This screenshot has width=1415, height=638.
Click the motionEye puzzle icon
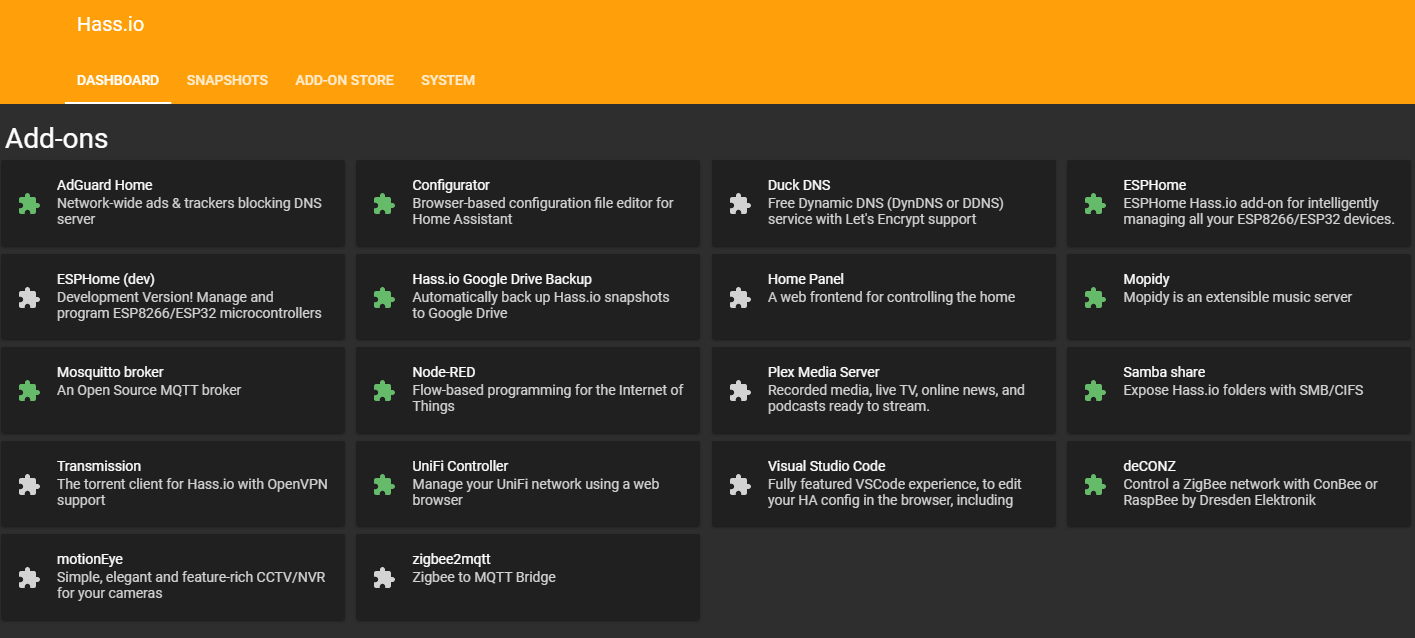[x=29, y=578]
